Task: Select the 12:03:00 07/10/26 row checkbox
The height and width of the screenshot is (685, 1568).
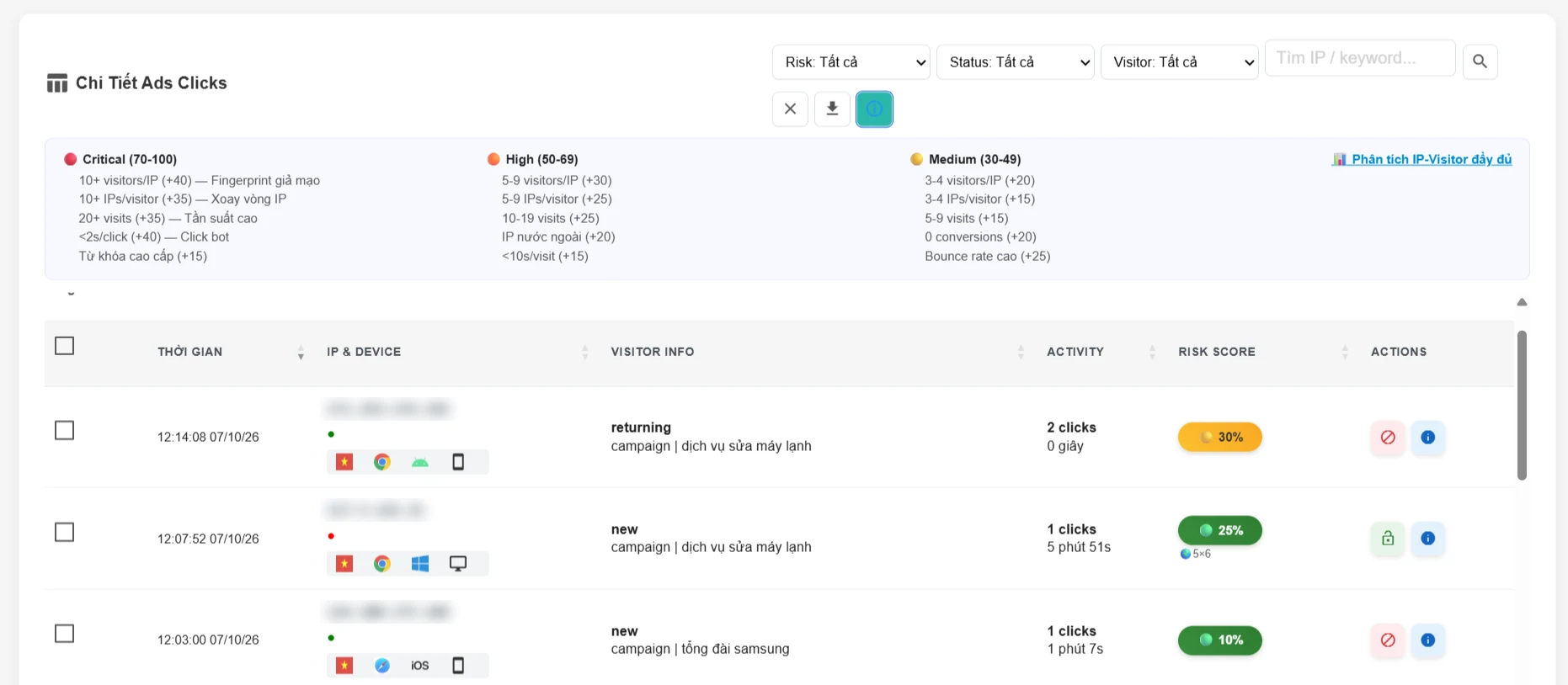Action: click(x=64, y=633)
